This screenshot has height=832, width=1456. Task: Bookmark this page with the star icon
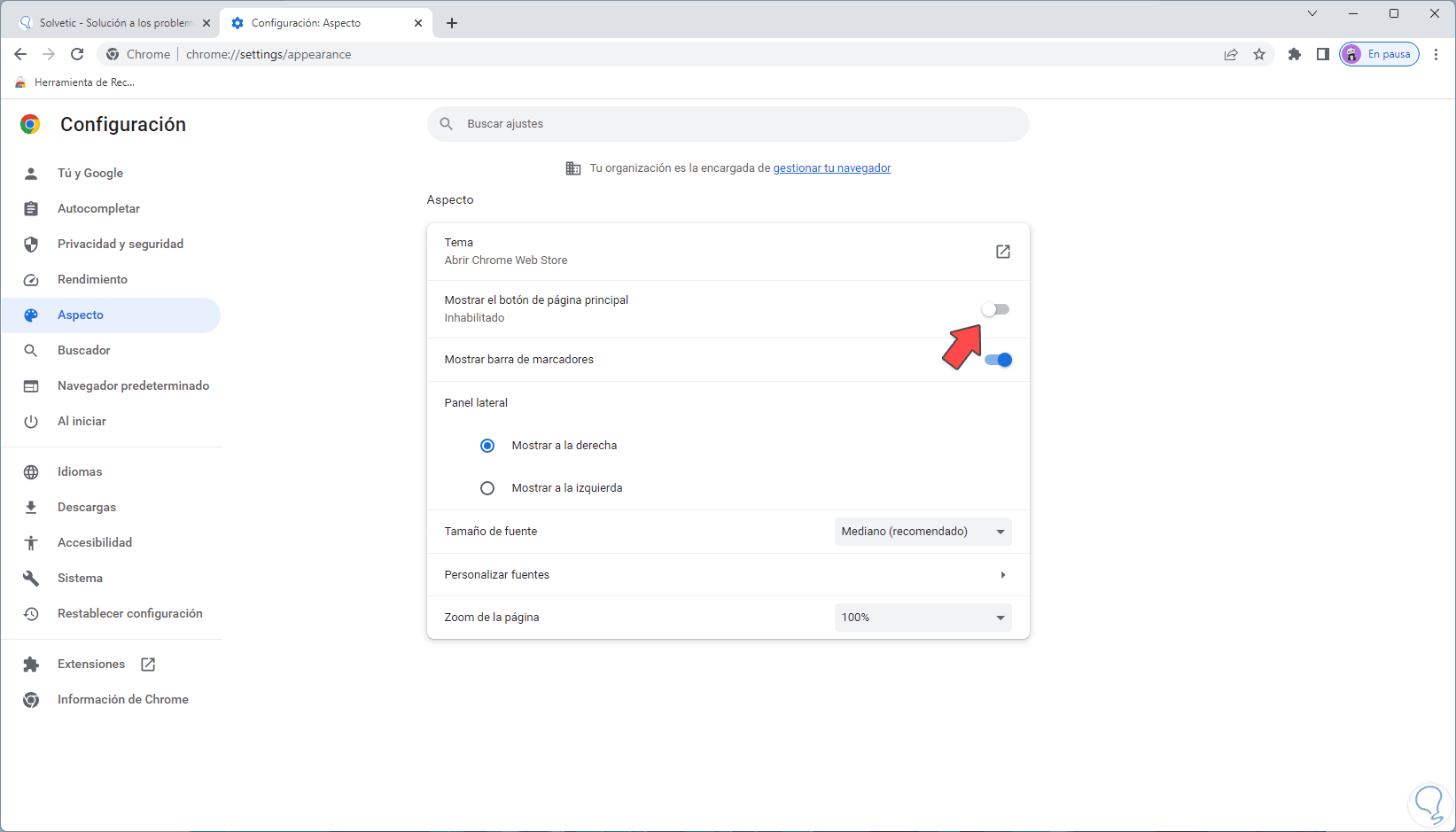click(1259, 54)
